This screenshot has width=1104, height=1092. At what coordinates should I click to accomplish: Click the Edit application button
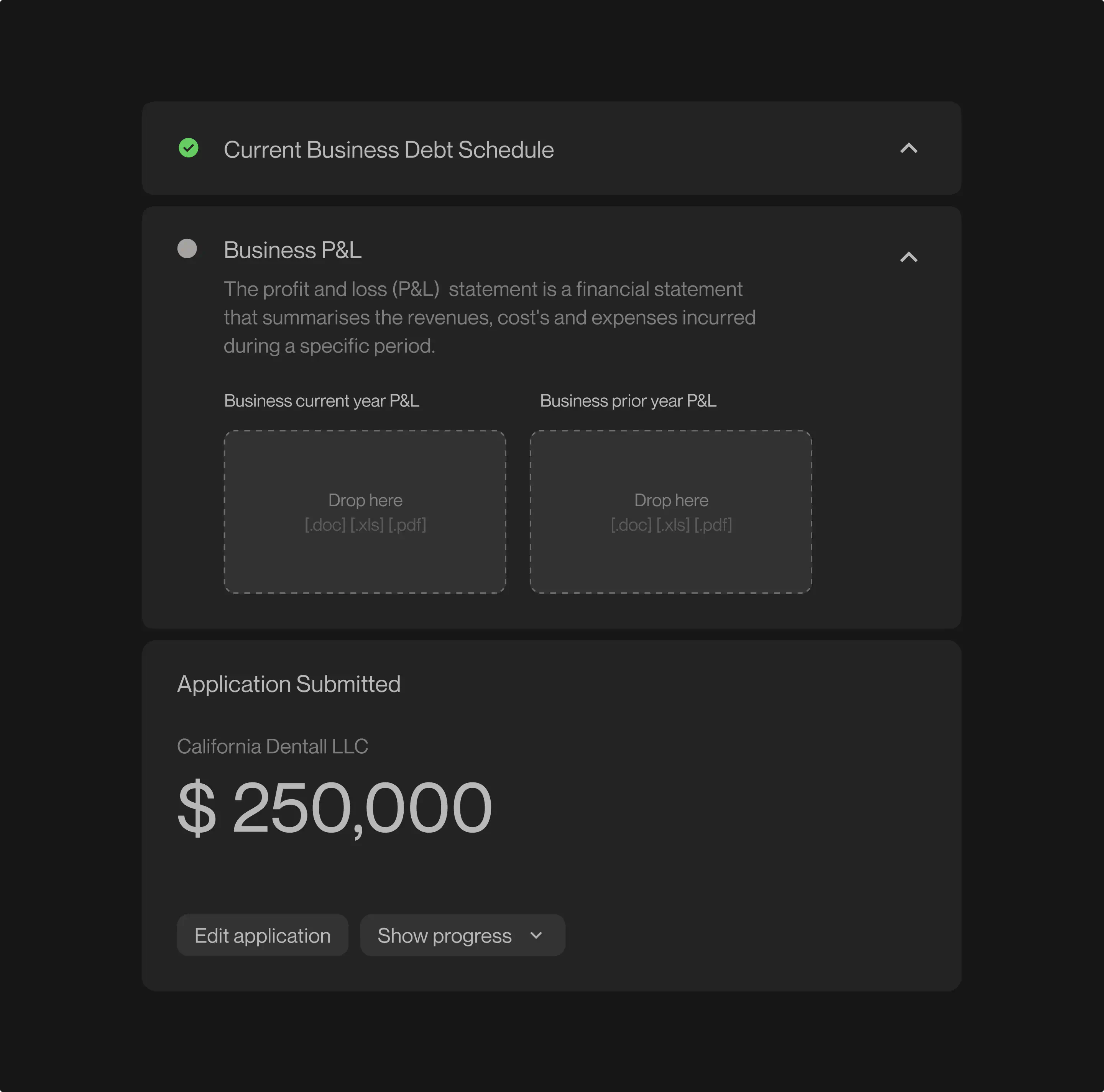click(x=262, y=936)
